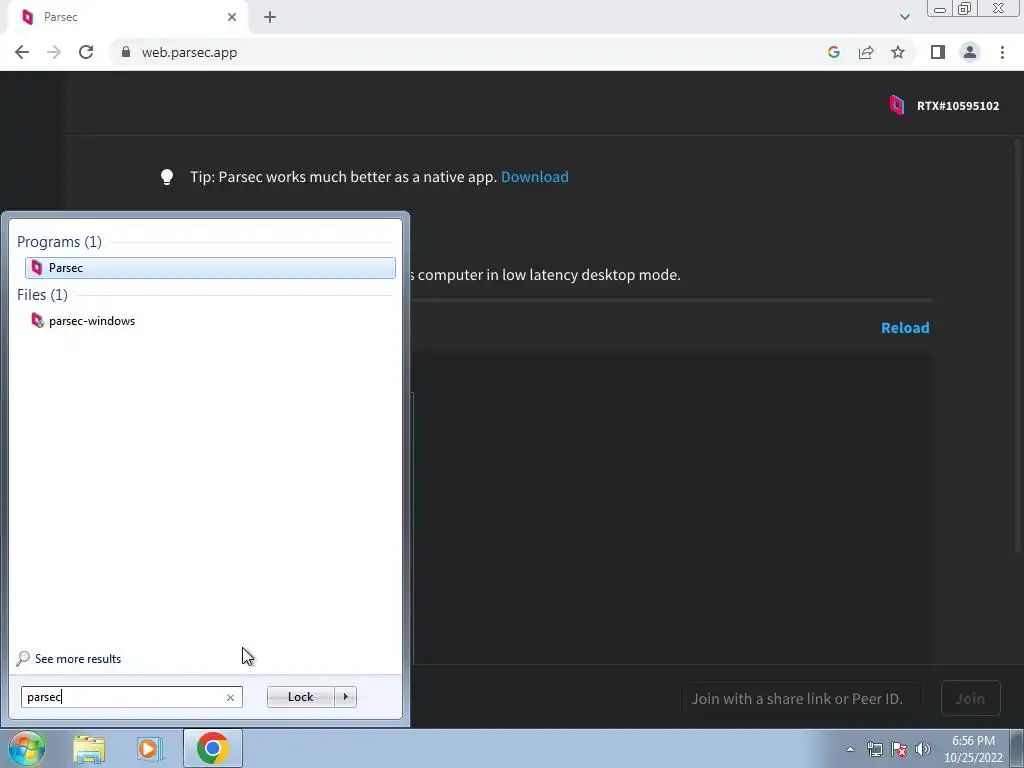The image size is (1024, 768).
Task: Click the Parsec logo beside username
Action: coord(897,105)
